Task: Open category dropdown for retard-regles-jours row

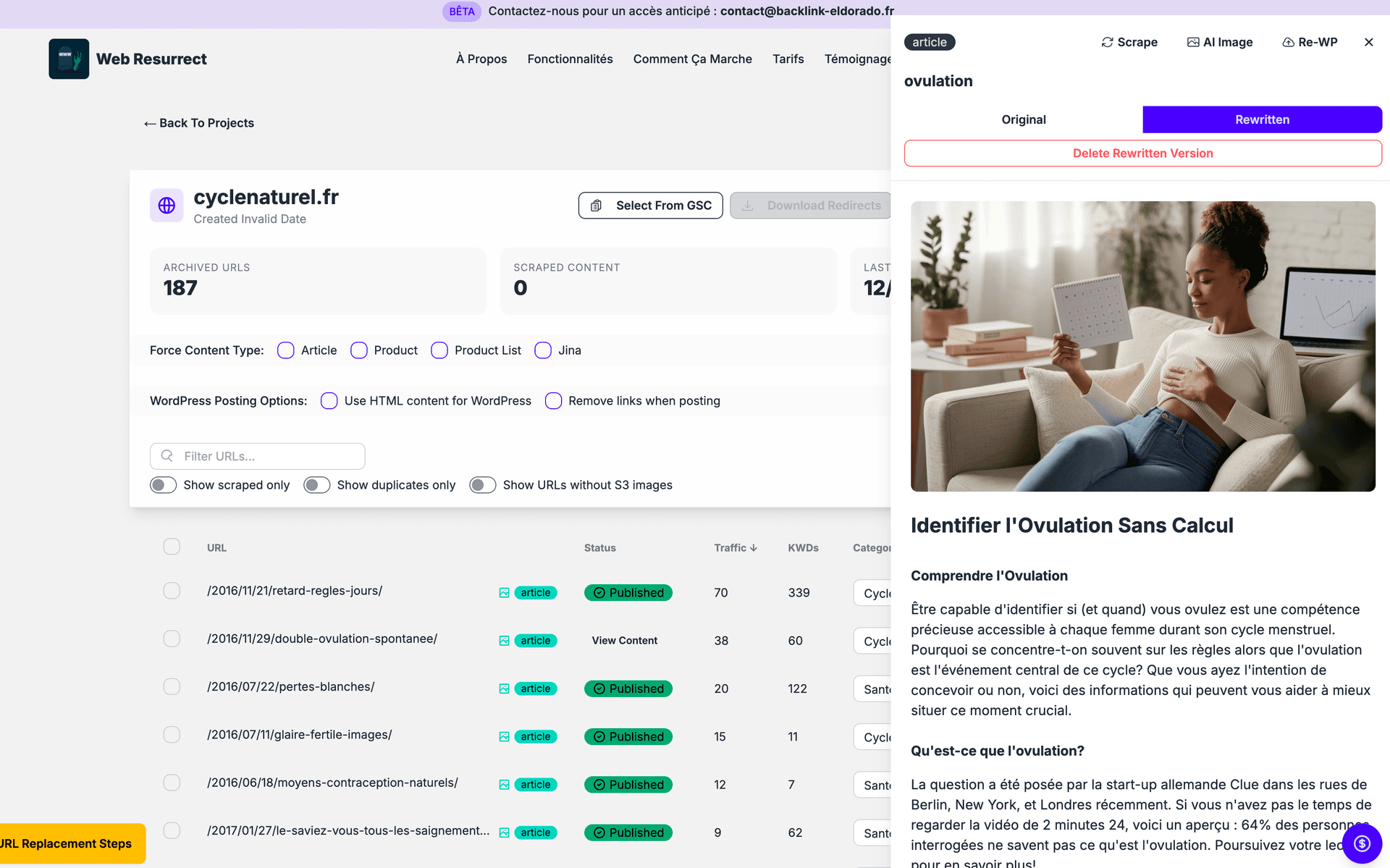Action: (x=877, y=592)
